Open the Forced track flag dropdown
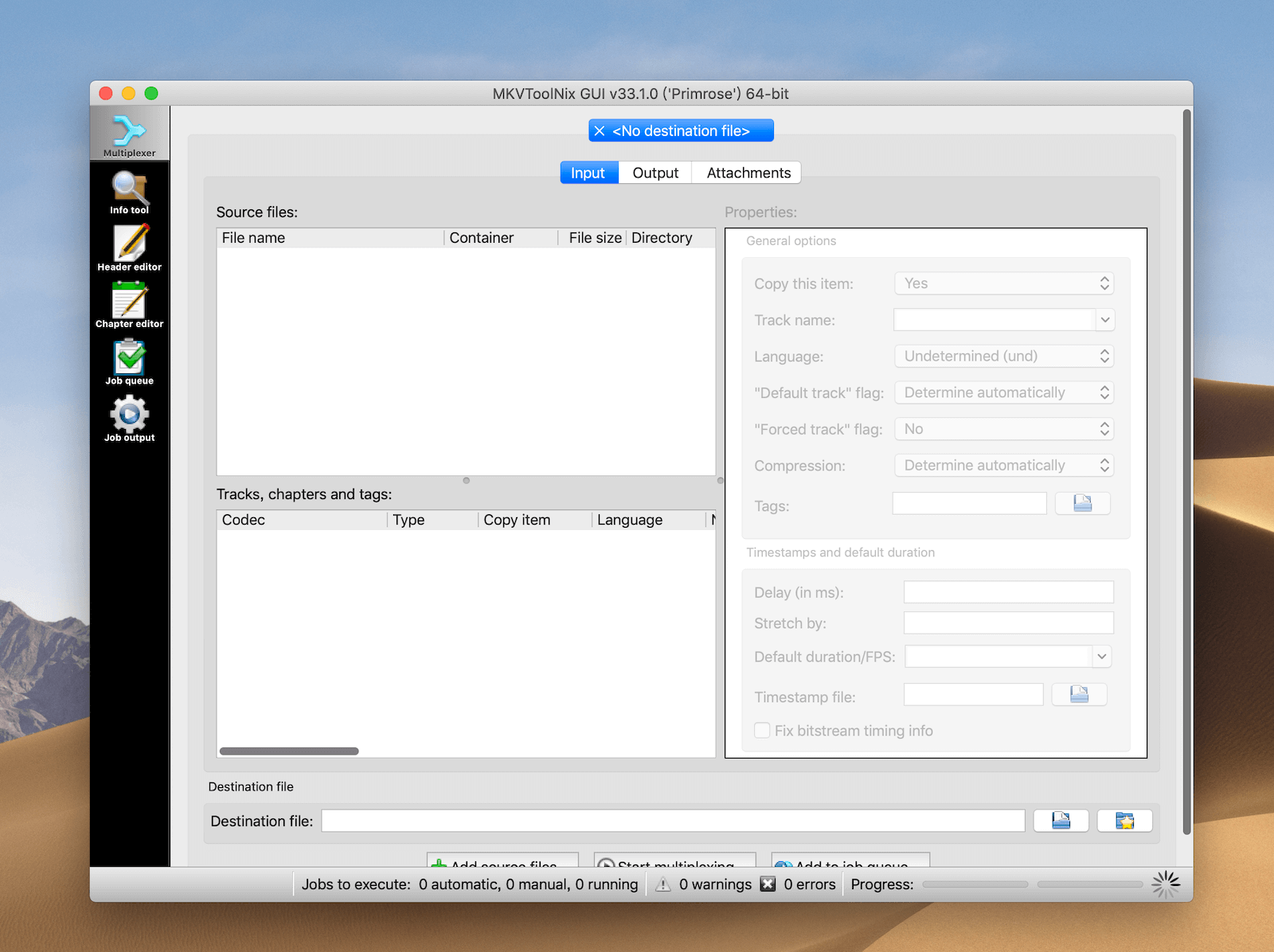 tap(1003, 429)
